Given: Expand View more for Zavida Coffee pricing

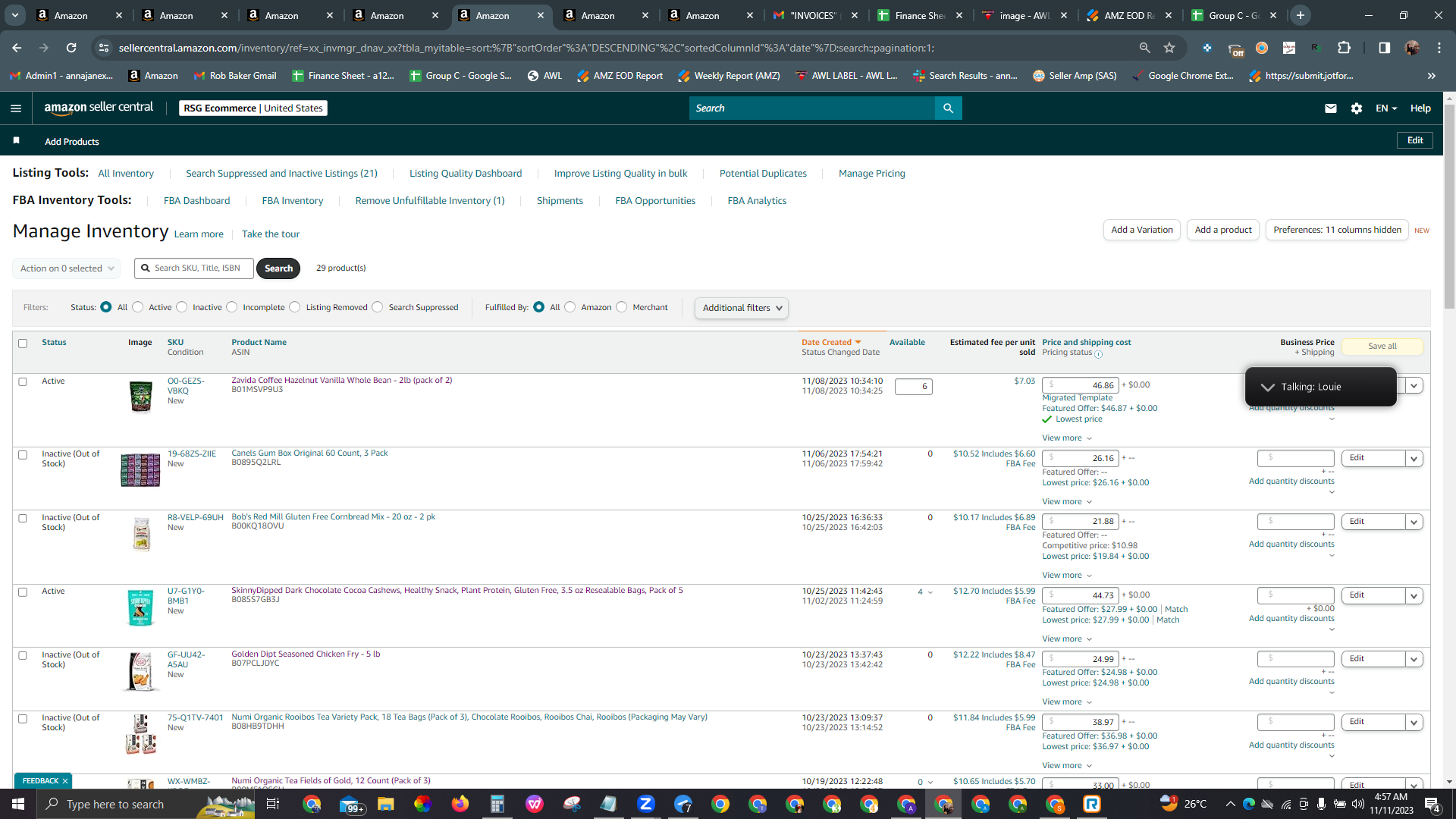Looking at the screenshot, I should pyautogui.click(x=1067, y=438).
